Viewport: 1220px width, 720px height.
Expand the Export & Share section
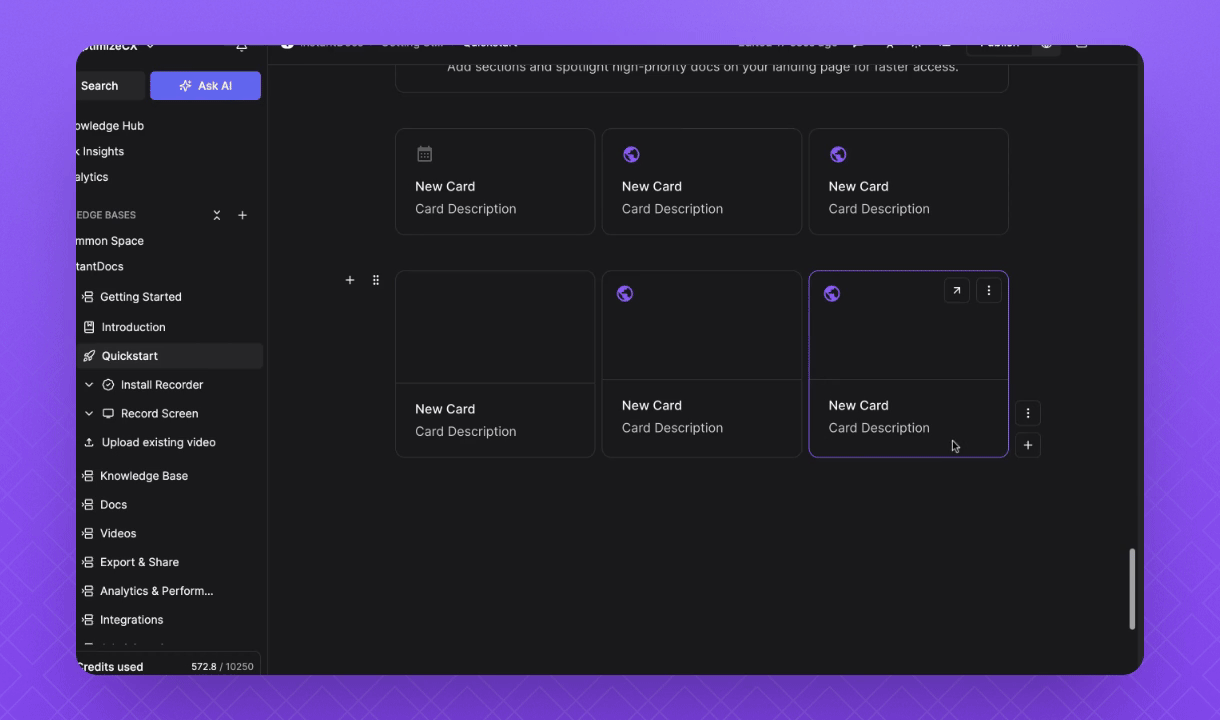(x=86, y=562)
